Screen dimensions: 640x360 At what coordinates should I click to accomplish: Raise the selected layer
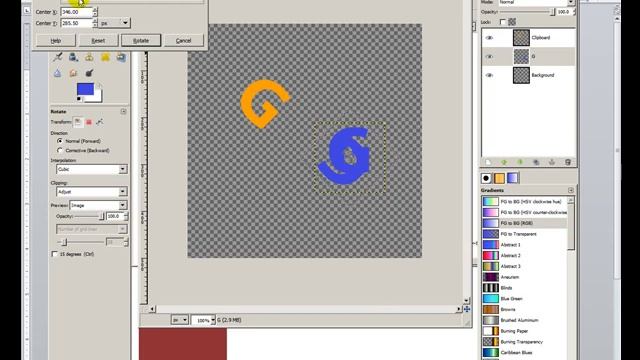504,162
